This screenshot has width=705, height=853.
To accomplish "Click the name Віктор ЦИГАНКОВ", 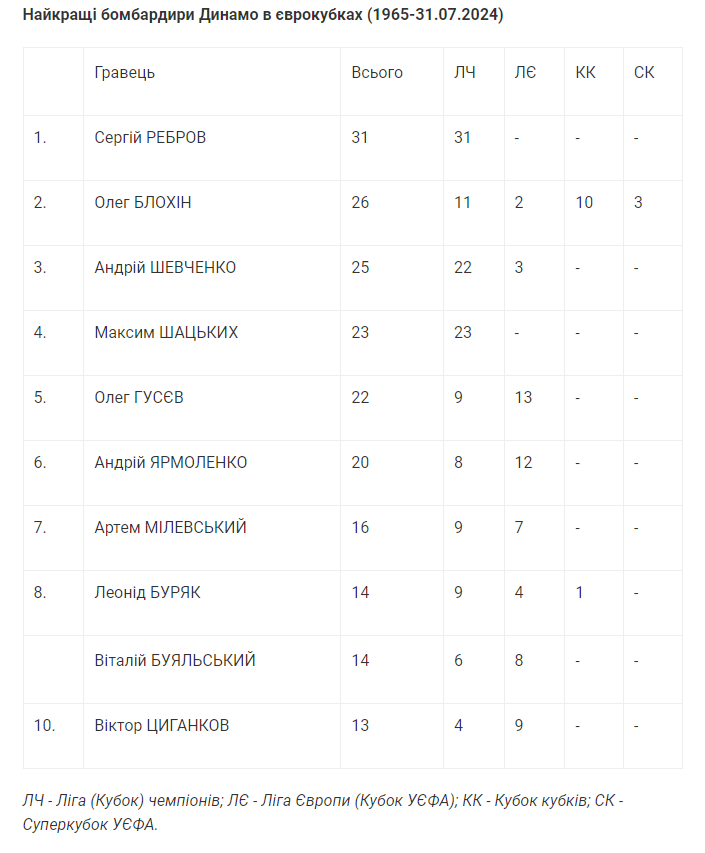I will [161, 726].
